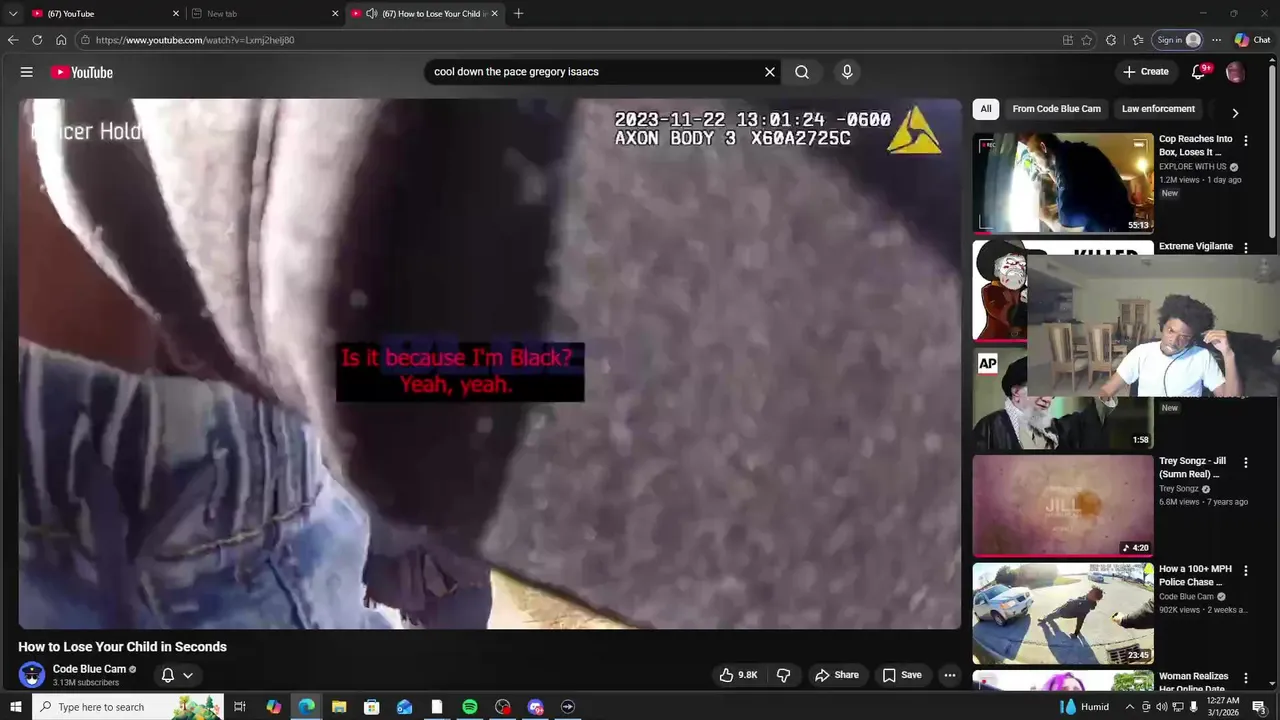Viewport: 1280px width, 720px height.
Task: Open the Trey Songz channel link
Action: 1179,489
